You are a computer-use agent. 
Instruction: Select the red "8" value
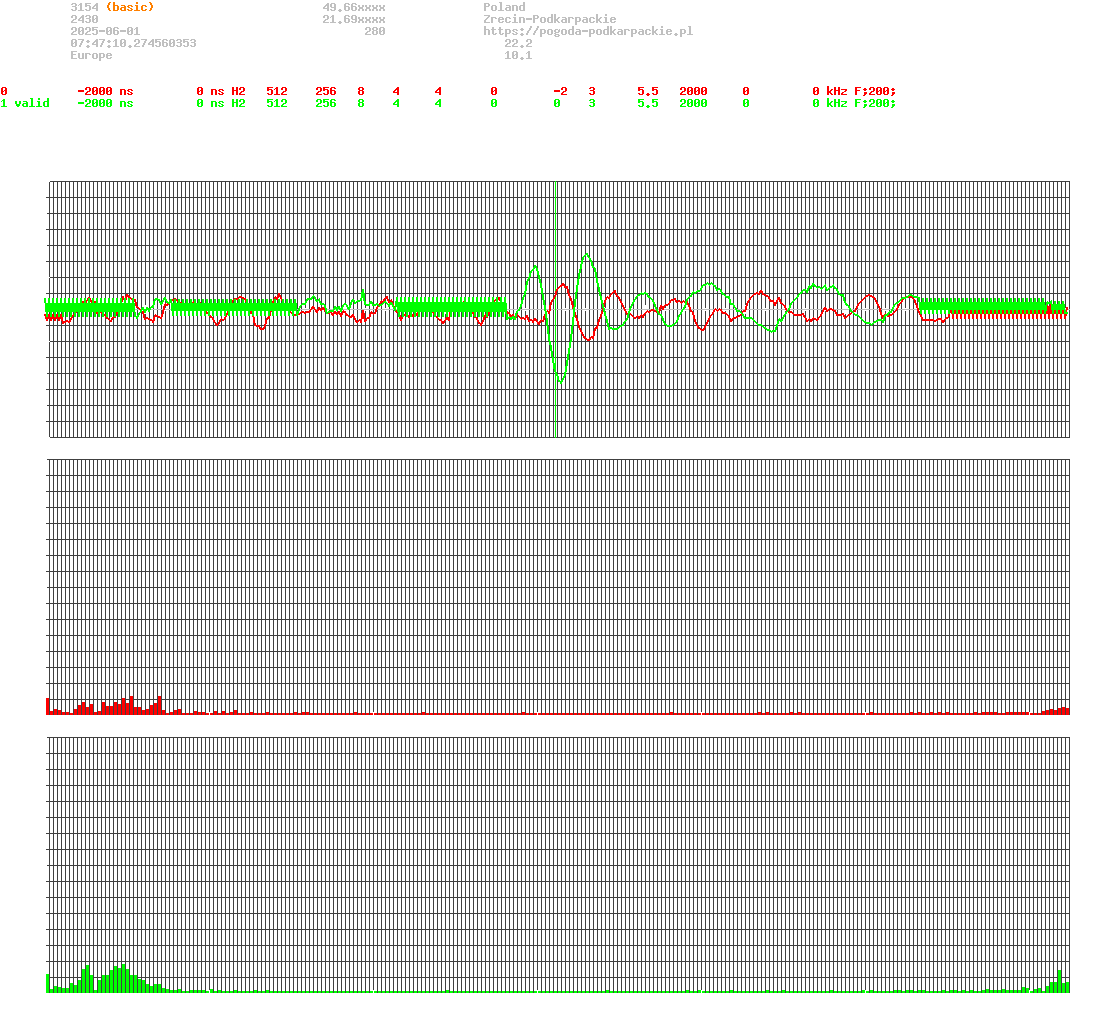click(361, 92)
